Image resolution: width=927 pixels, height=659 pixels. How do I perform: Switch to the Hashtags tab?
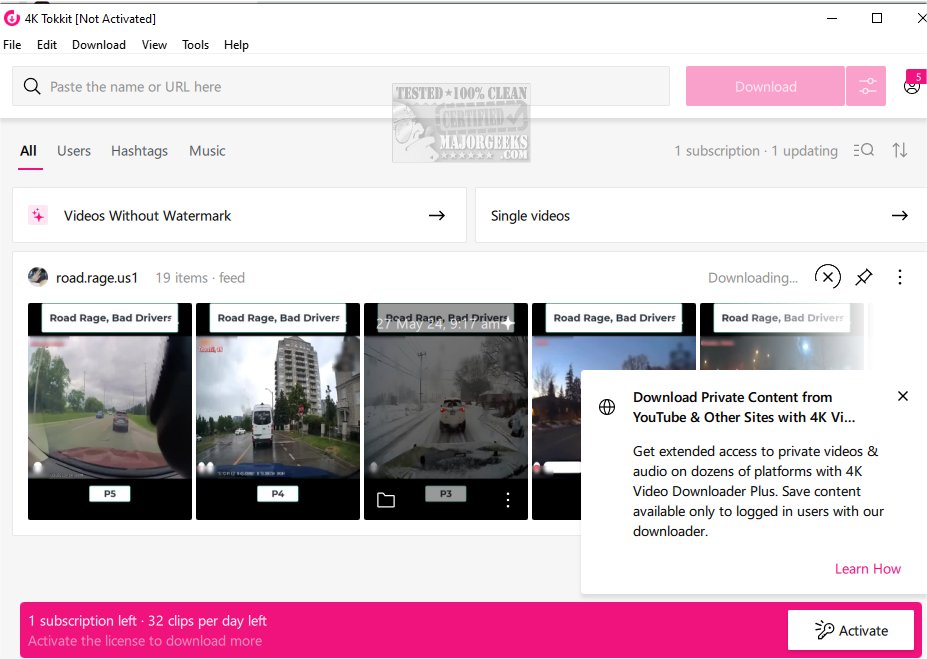pyautogui.click(x=140, y=151)
